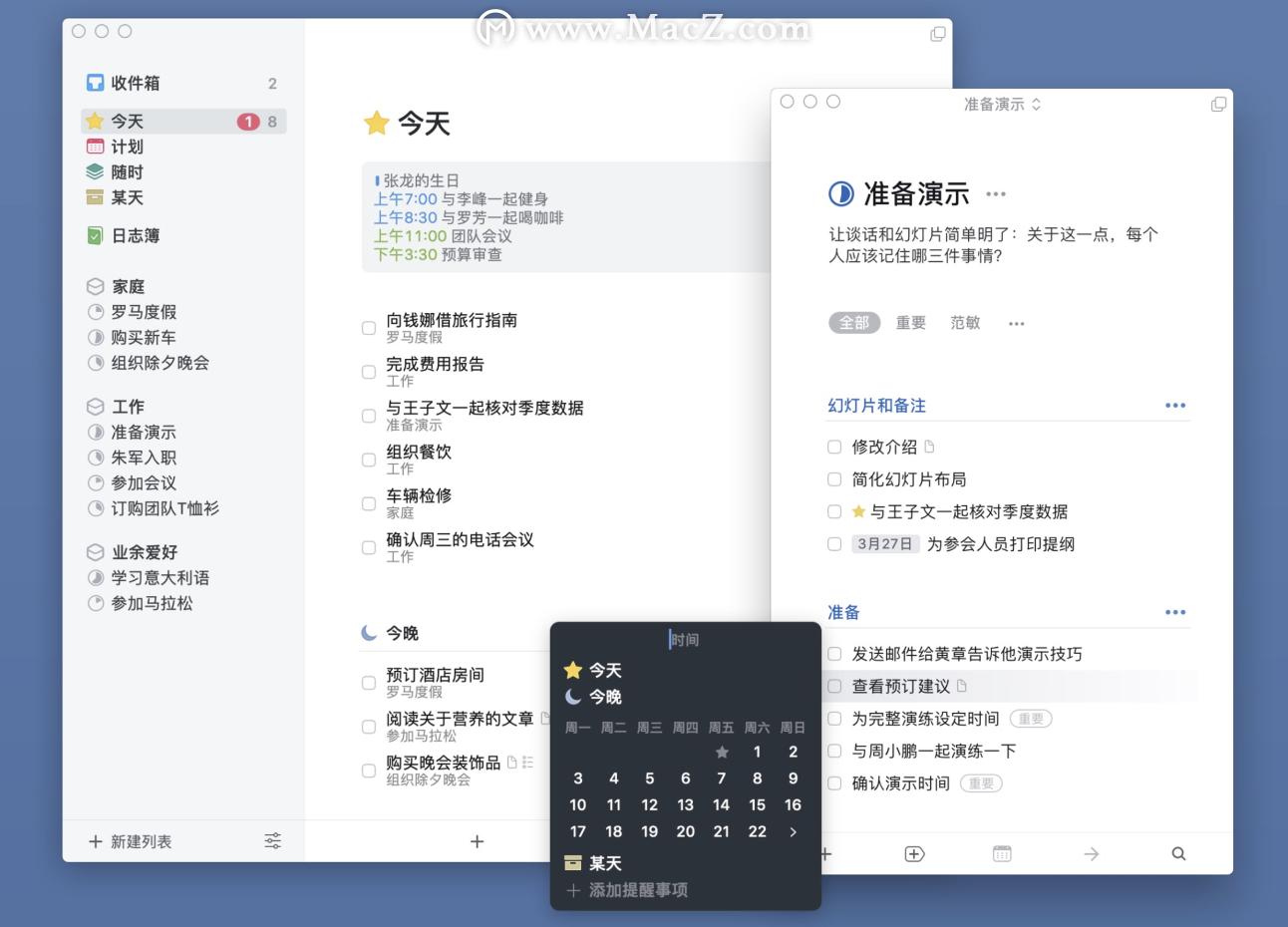This screenshot has height=927, width=1288.
Task: Click 新建列表 to create a new list
Action: 131,841
